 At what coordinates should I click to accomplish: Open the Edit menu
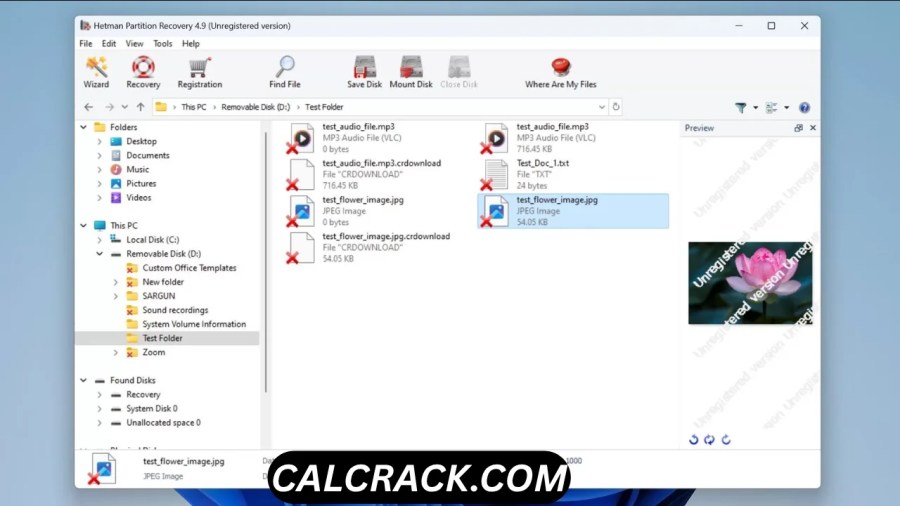coord(108,44)
